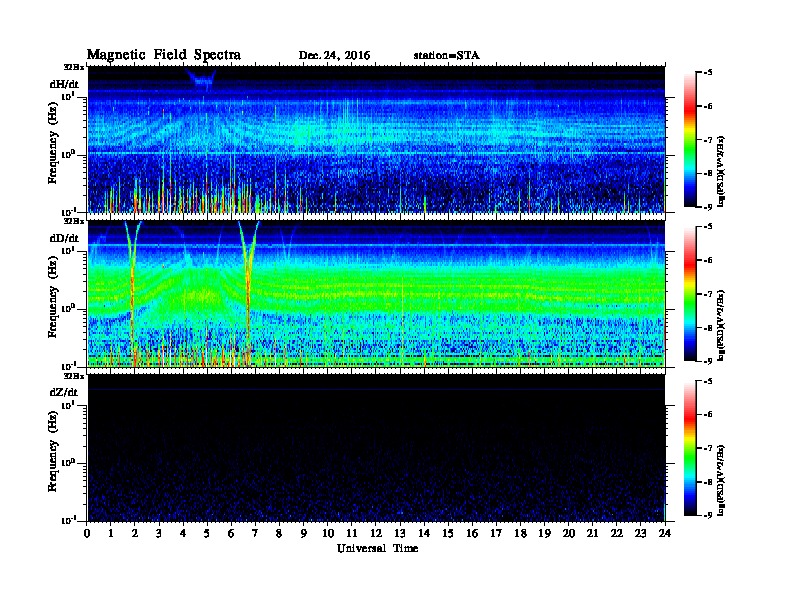
Task: Click hour tick label "16" on time axis
Action: point(472,533)
